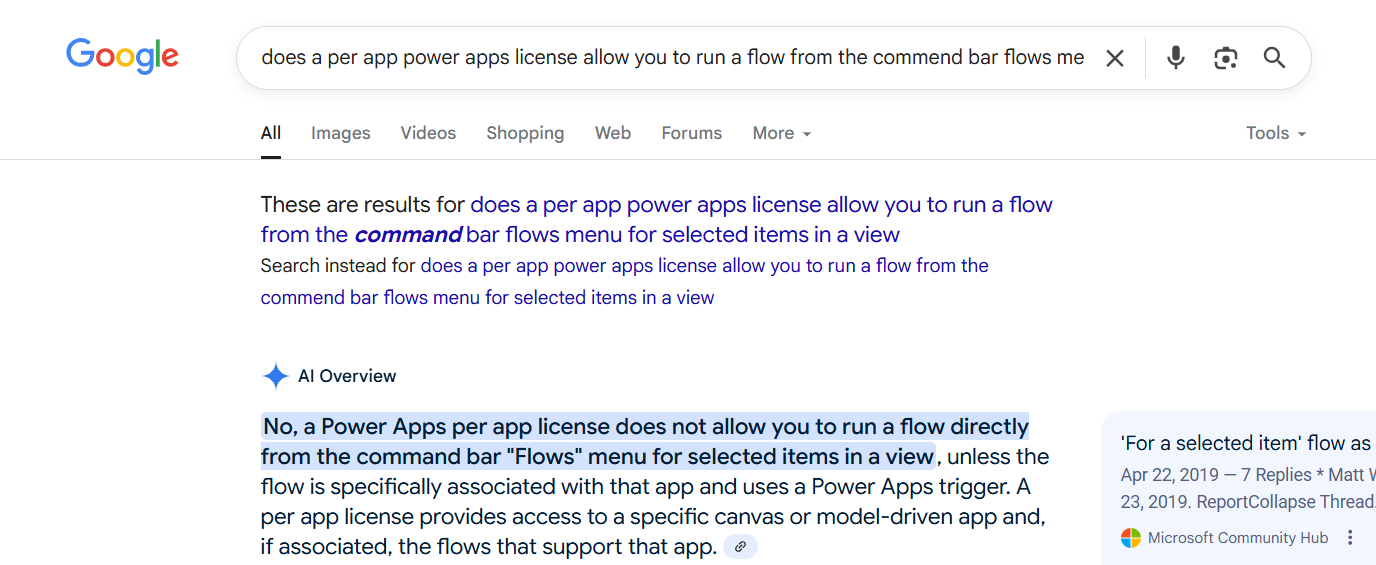This screenshot has height=565, width=1376.
Task: Select the All results tab
Action: (x=271, y=133)
